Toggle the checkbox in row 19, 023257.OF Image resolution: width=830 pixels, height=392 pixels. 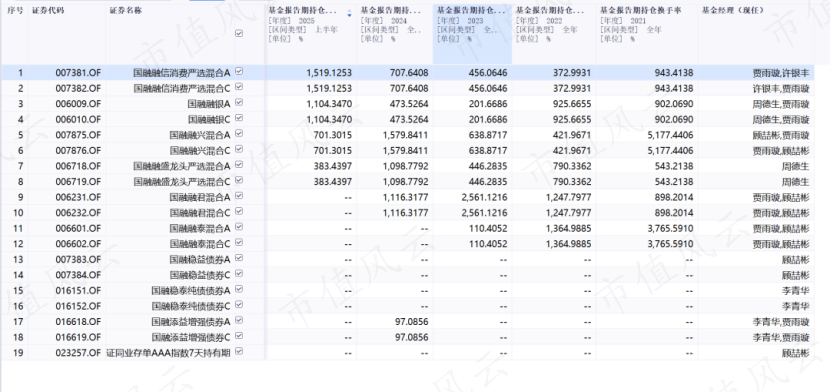point(239,352)
